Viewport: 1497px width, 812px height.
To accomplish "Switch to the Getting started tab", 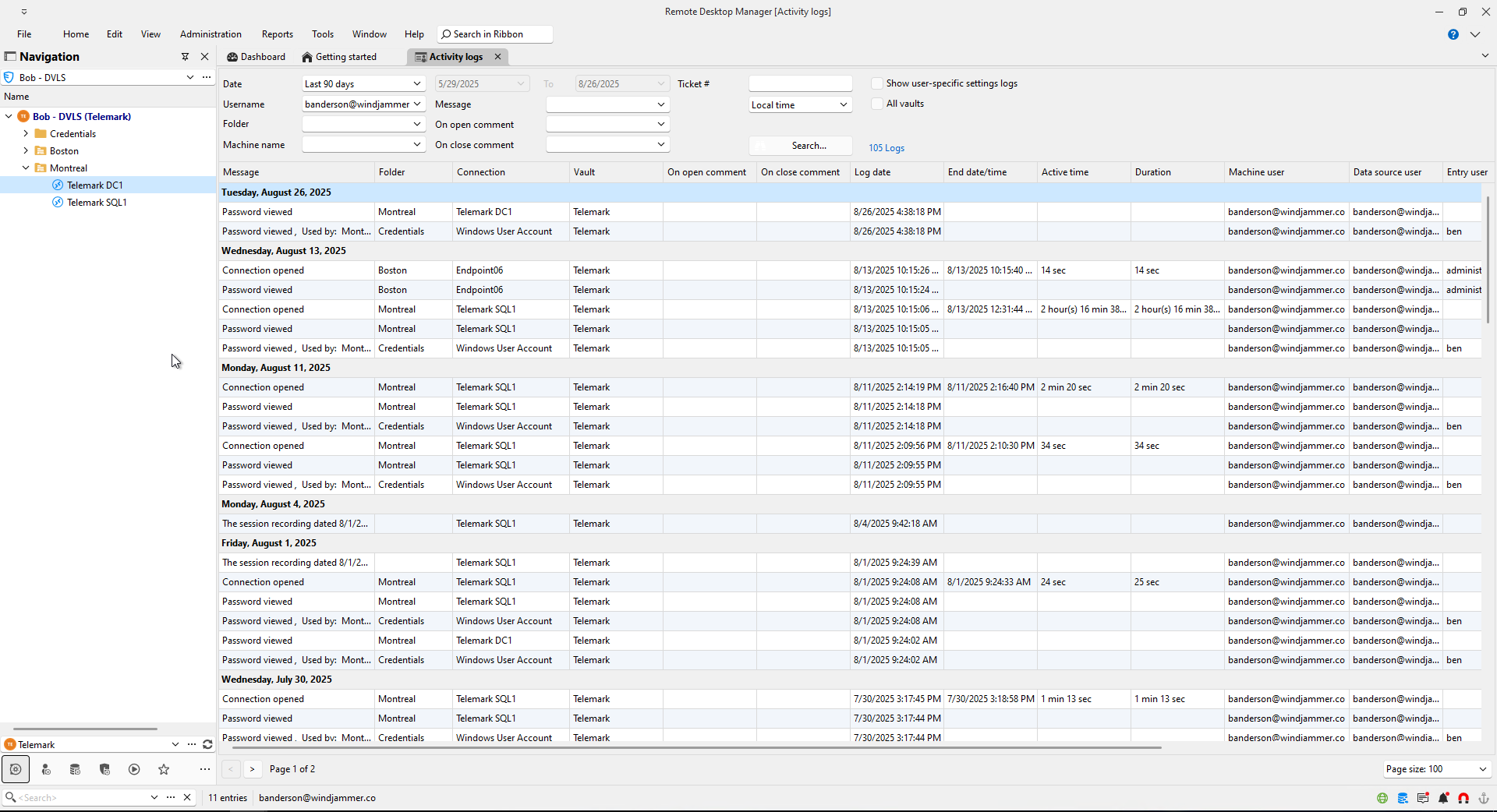I will 339,57.
